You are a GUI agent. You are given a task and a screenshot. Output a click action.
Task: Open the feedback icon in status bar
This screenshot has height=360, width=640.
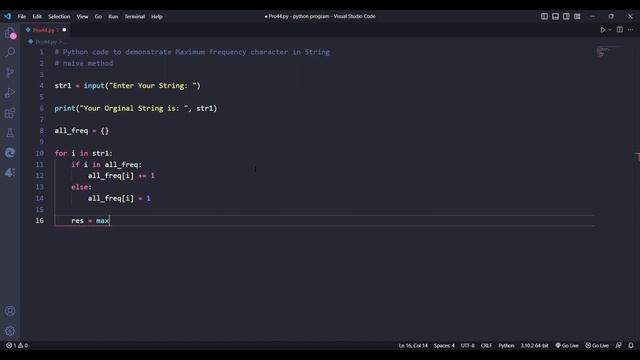619,345
